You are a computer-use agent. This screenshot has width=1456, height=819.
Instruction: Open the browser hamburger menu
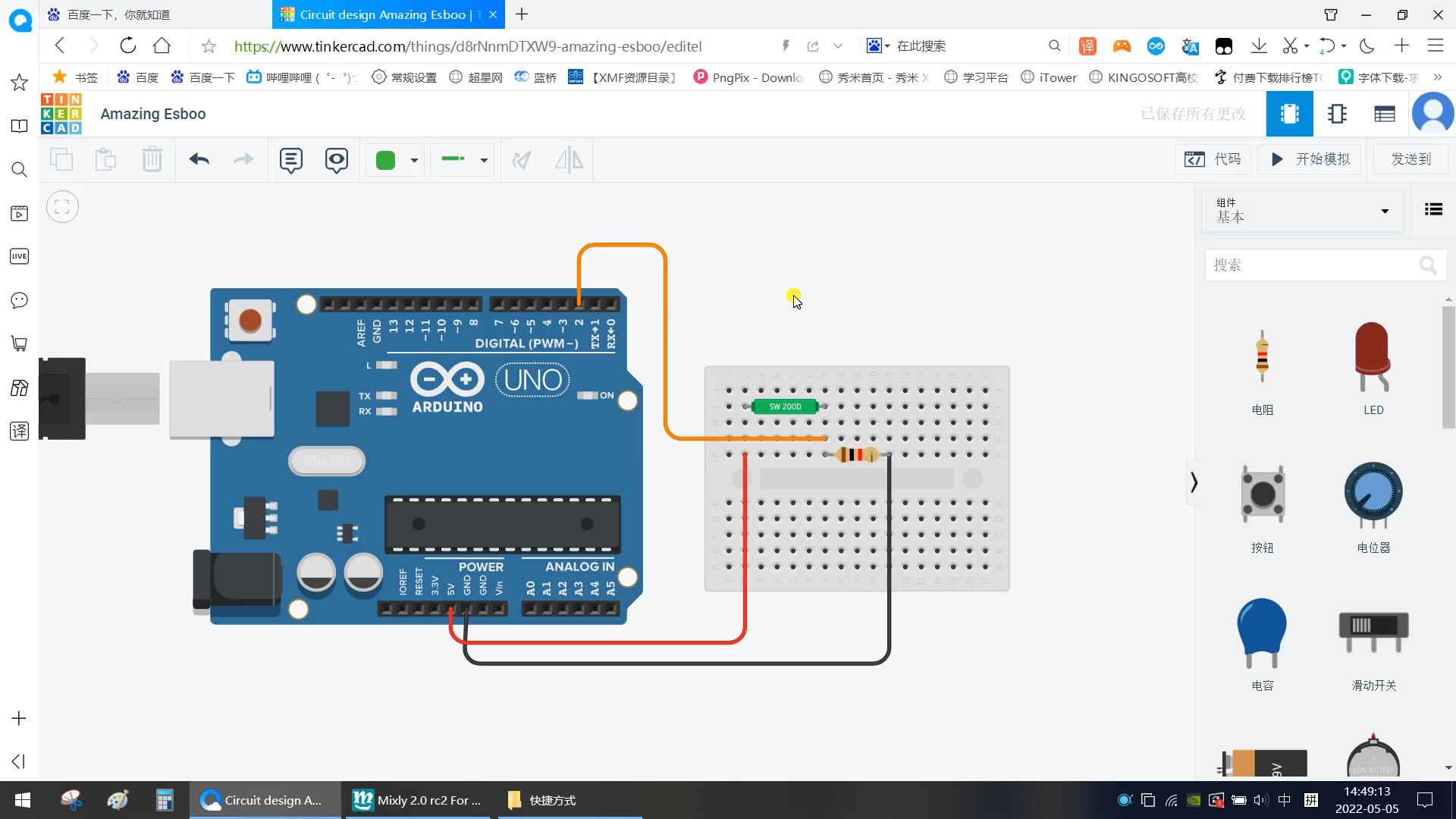coord(1435,45)
